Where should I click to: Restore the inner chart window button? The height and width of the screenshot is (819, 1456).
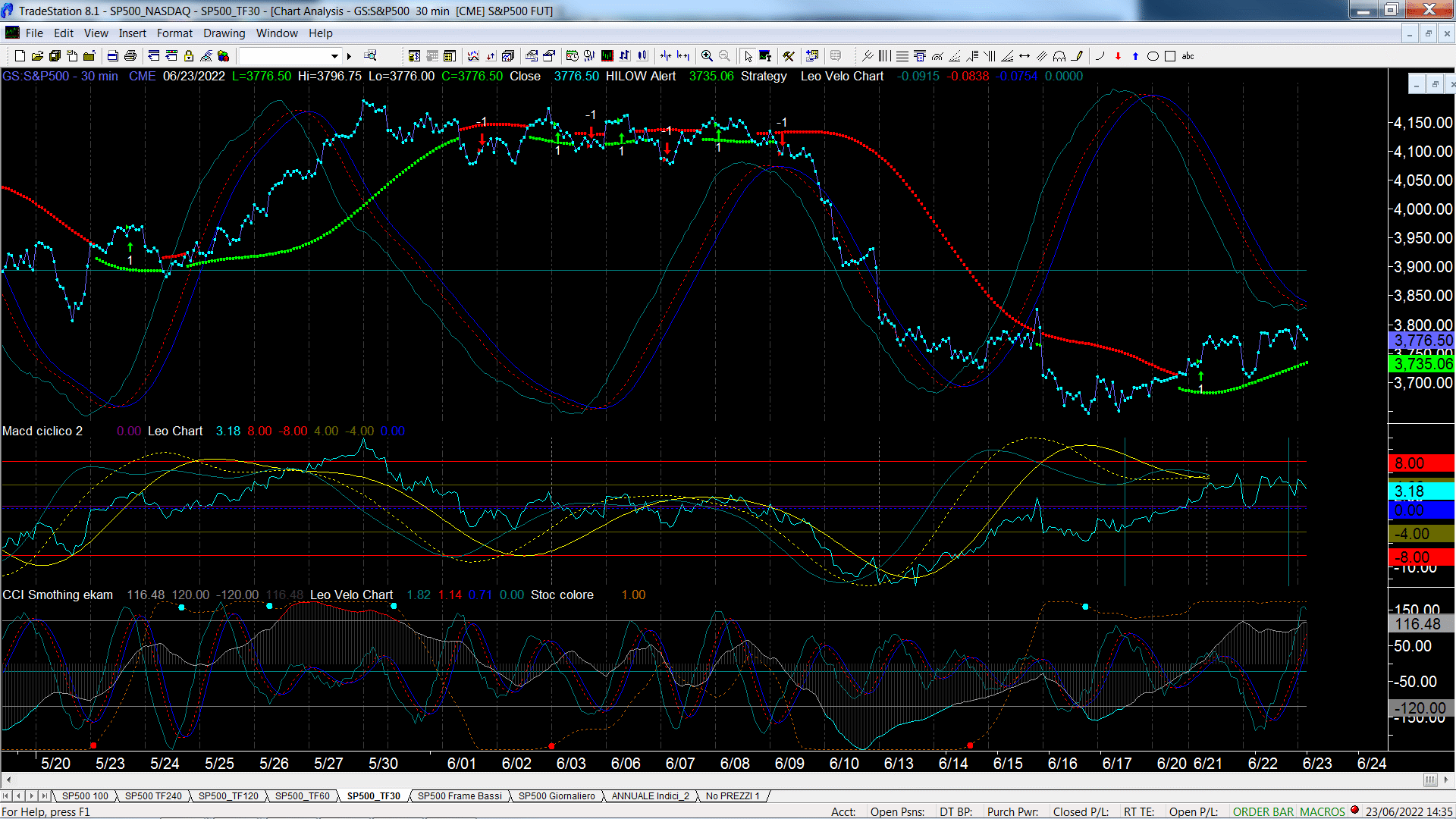pyautogui.click(x=1435, y=84)
